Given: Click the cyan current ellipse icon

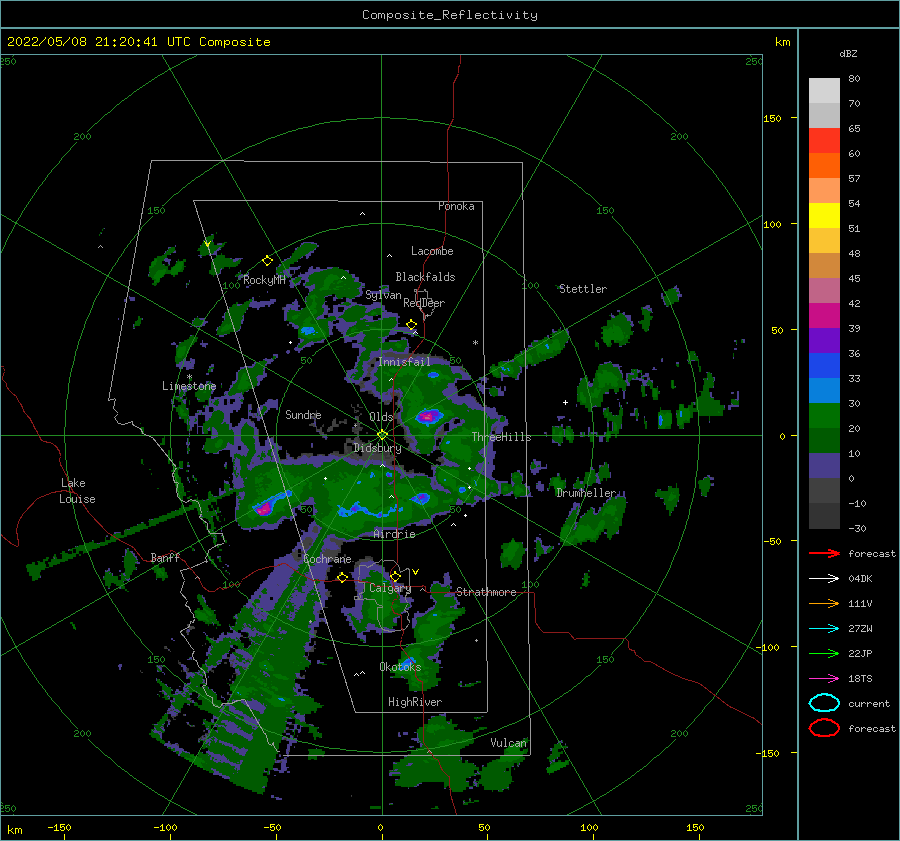Looking at the screenshot, I should 824,703.
